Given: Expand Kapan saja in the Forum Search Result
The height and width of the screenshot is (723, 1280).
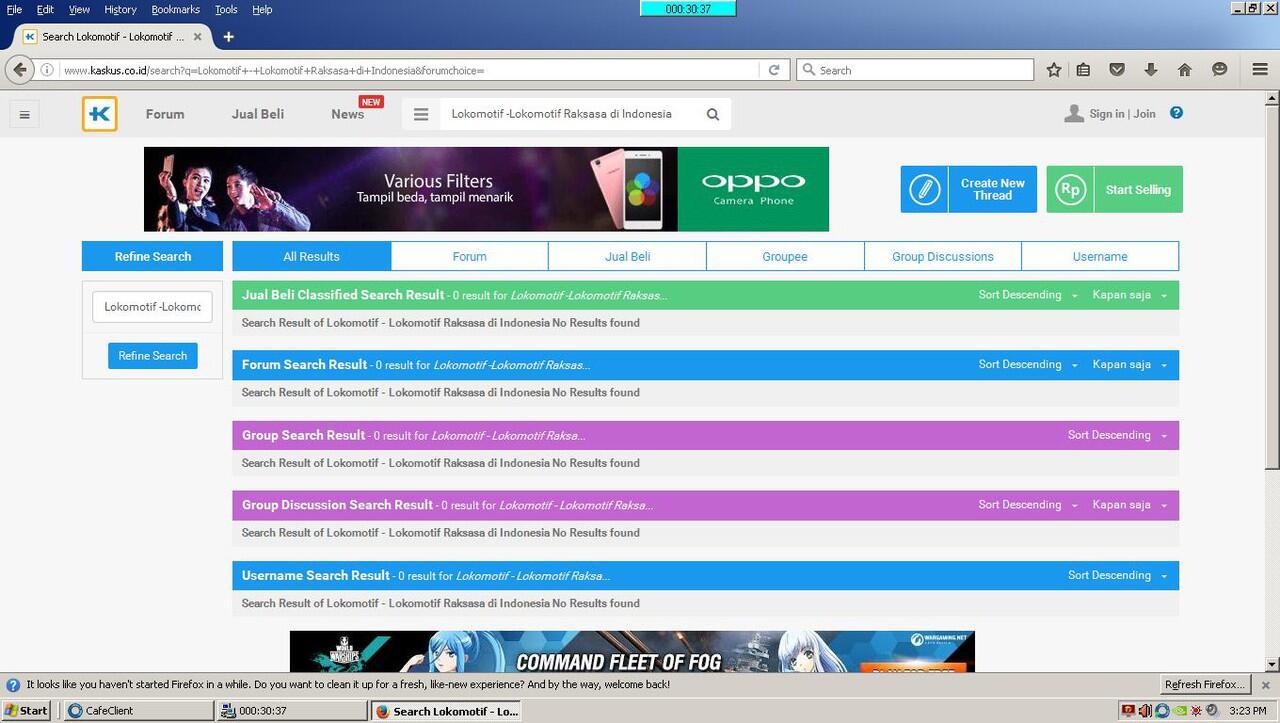Looking at the screenshot, I should (x=1130, y=365).
